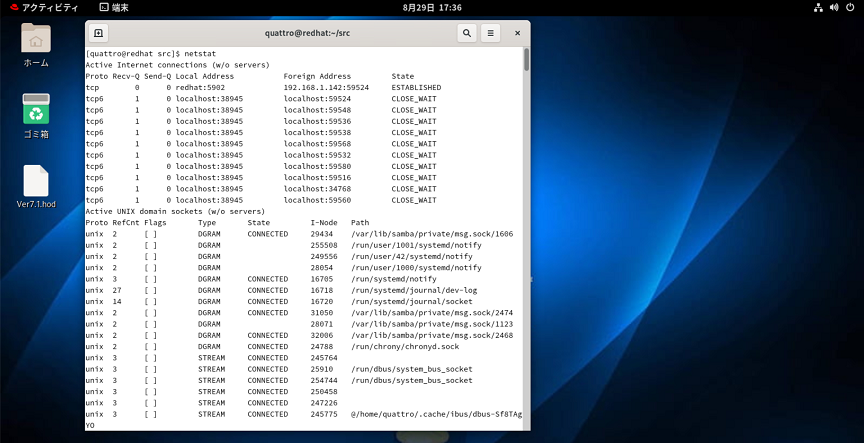Click the terminal title quattro@redhat:~/src

[307, 33]
